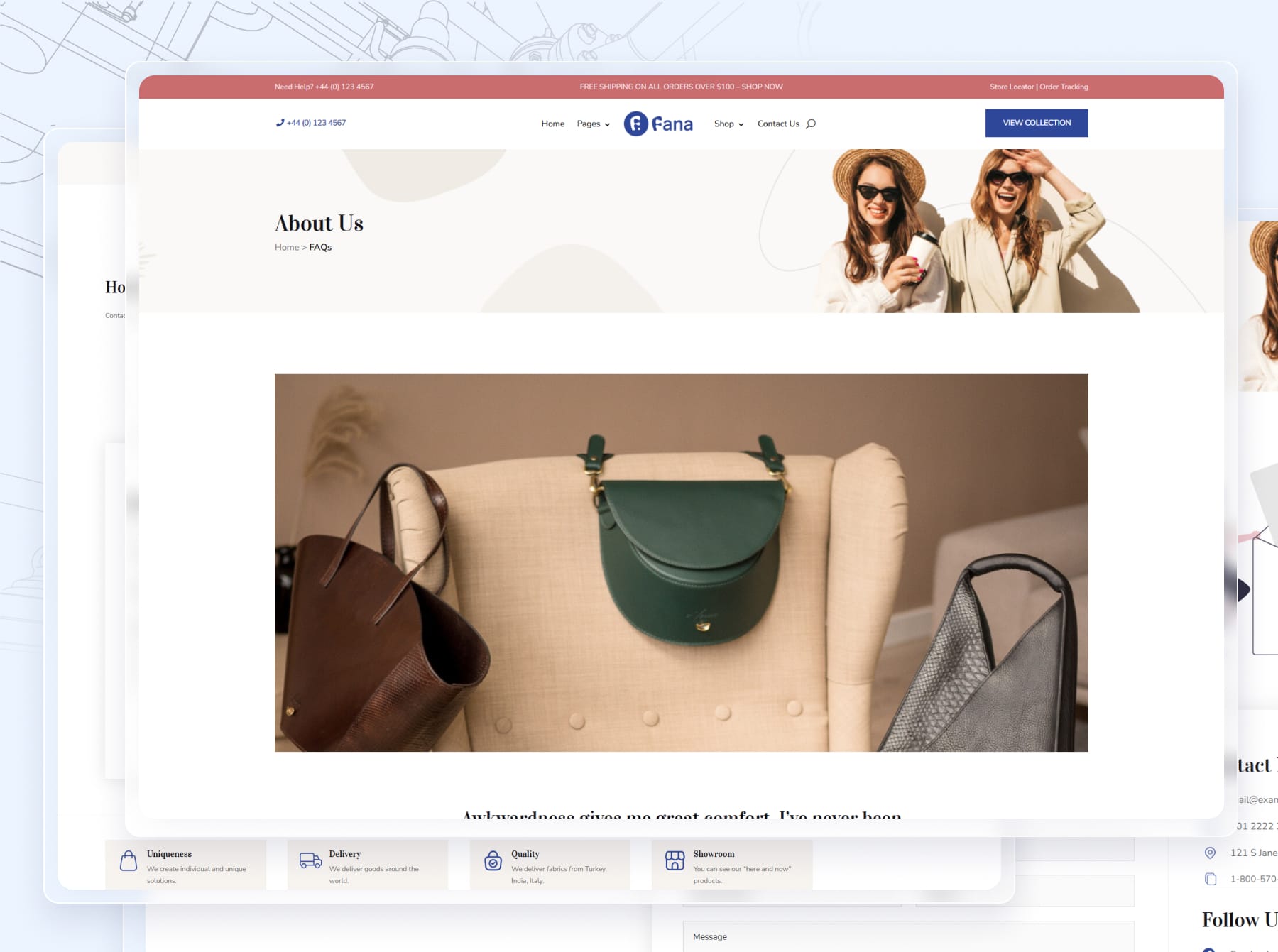Viewport: 1278px width, 952px height.
Task: Click the Delivery card title
Action: click(344, 854)
